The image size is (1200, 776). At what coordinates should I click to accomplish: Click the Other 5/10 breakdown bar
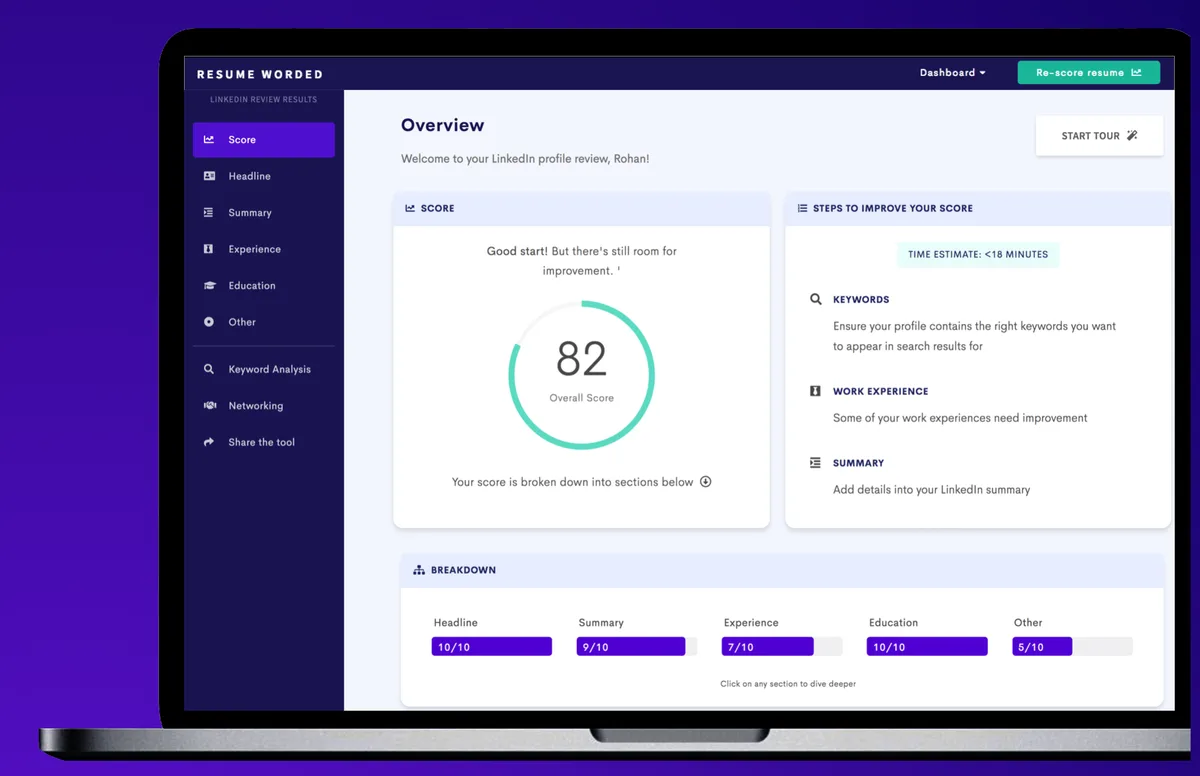1072,647
